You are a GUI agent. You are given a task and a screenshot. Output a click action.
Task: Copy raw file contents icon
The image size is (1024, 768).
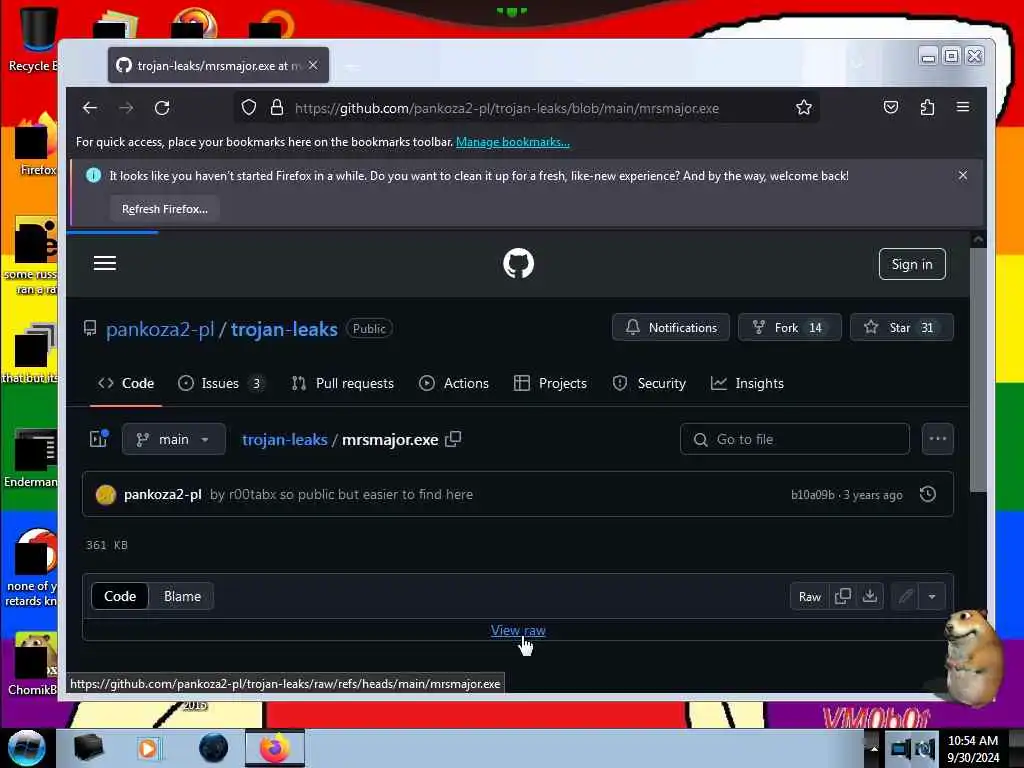pos(842,596)
